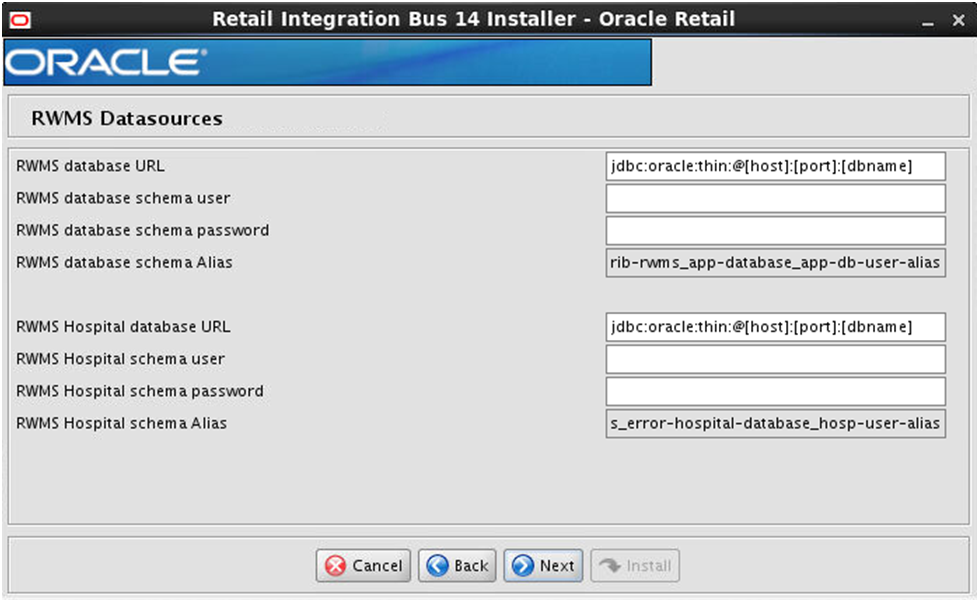The width and height of the screenshot is (979, 602).
Task: Click the RWMS Hospital schema user field
Action: [775, 360]
